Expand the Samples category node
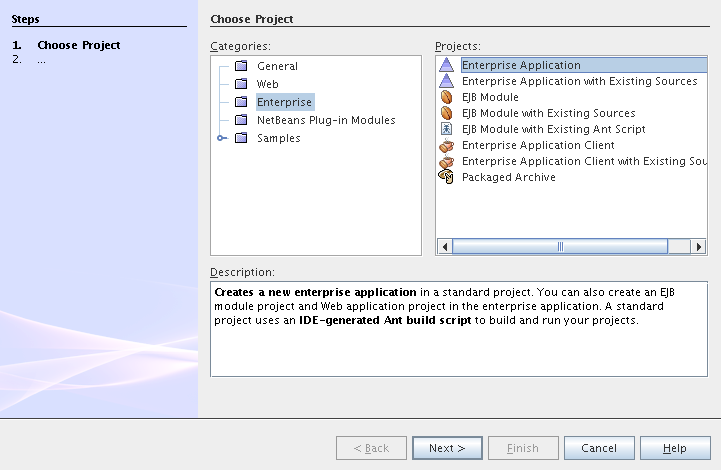Viewport: 721px width, 470px height. (x=221, y=138)
